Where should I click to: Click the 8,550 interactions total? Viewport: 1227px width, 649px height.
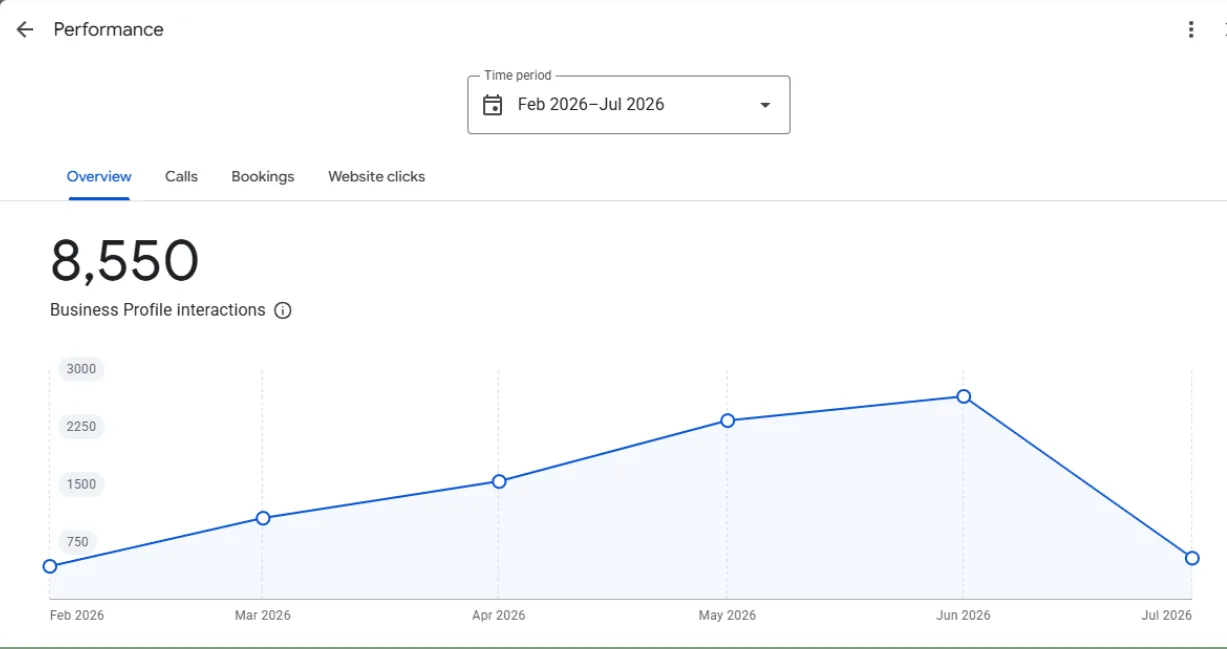pos(125,261)
